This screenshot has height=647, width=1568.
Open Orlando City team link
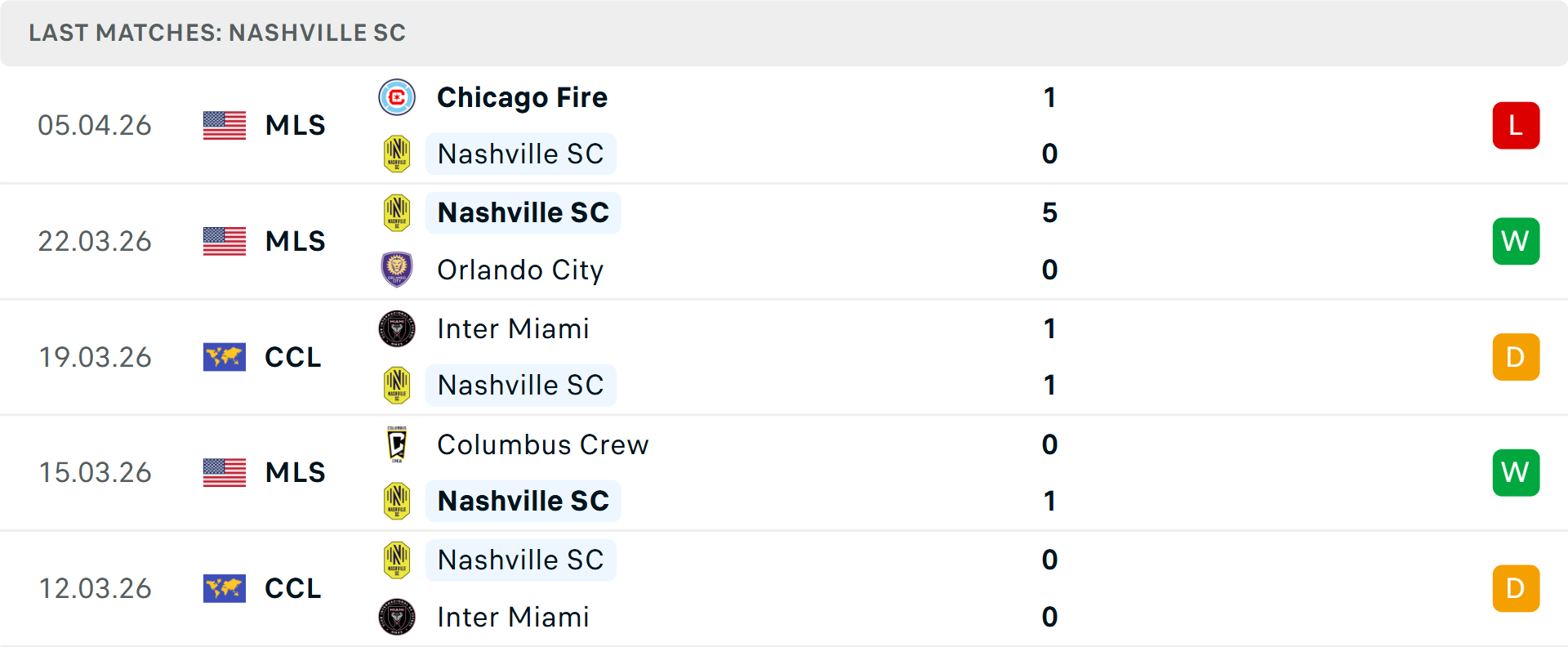[520, 270]
